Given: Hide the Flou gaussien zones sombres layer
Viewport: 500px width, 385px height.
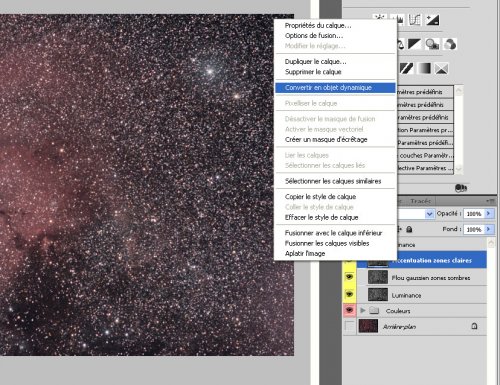Looking at the screenshot, I should click(349, 277).
